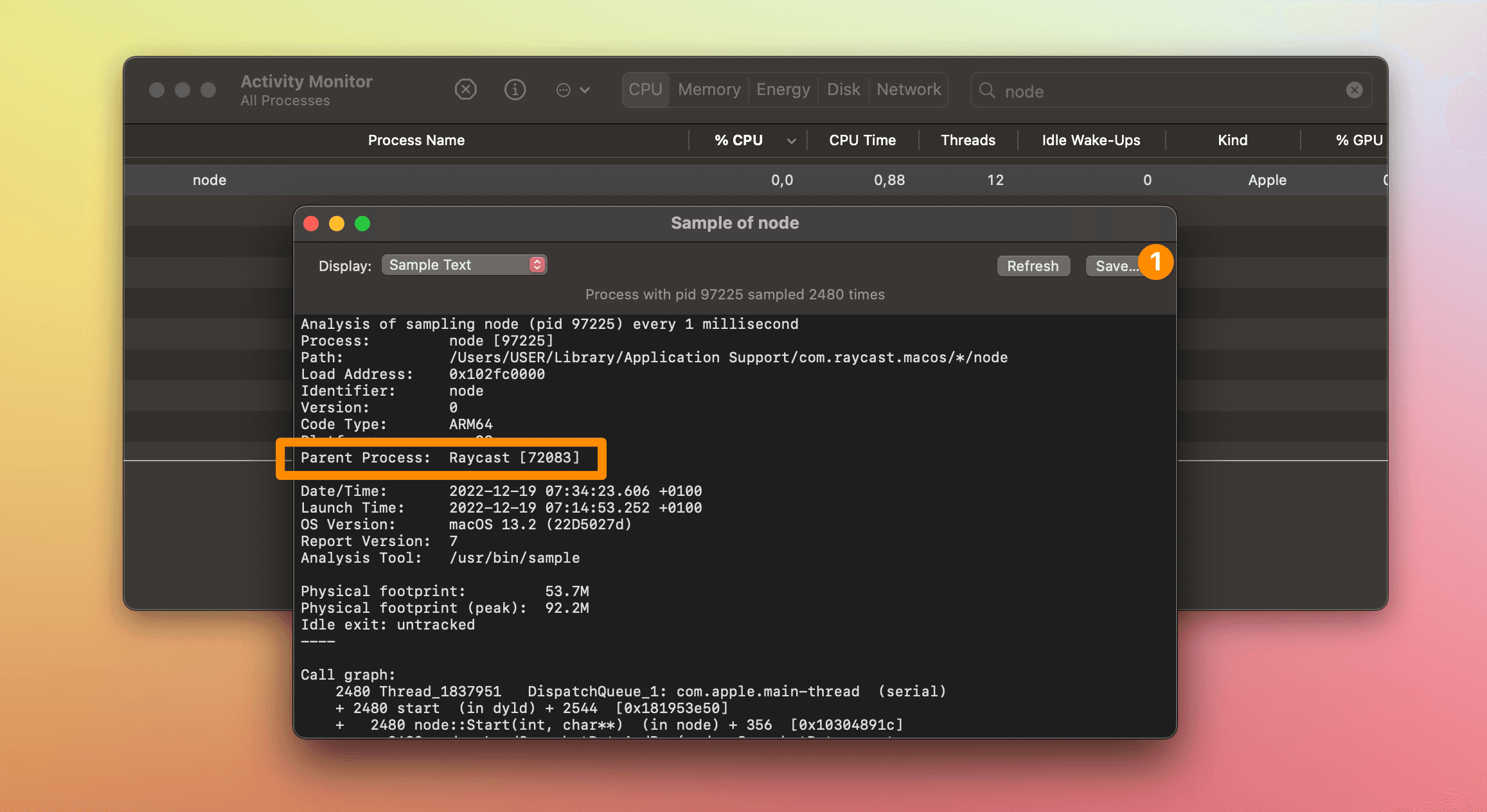
Task: Click the green zoom icon on Sample window
Action: [362, 224]
